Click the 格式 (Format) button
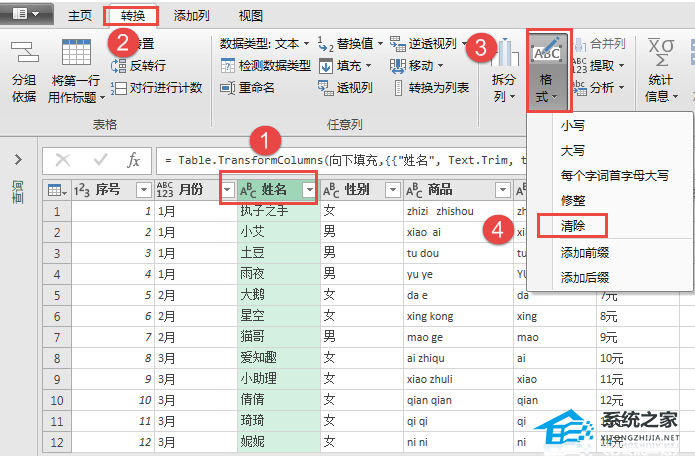The height and width of the screenshot is (456, 695). (548, 70)
